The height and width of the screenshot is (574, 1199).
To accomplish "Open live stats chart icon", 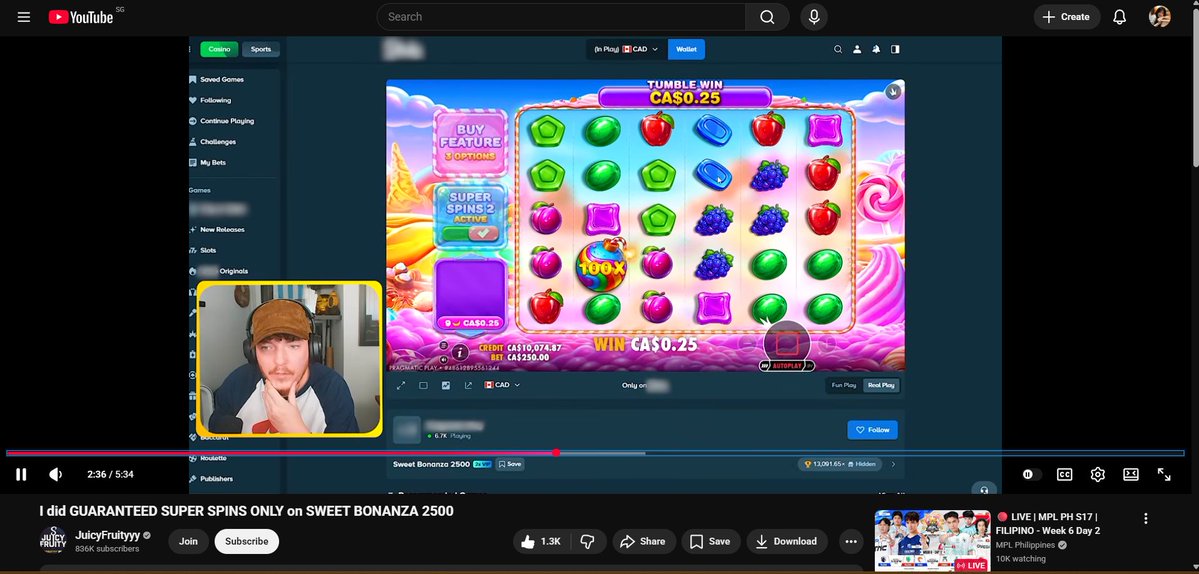I will click(446, 385).
